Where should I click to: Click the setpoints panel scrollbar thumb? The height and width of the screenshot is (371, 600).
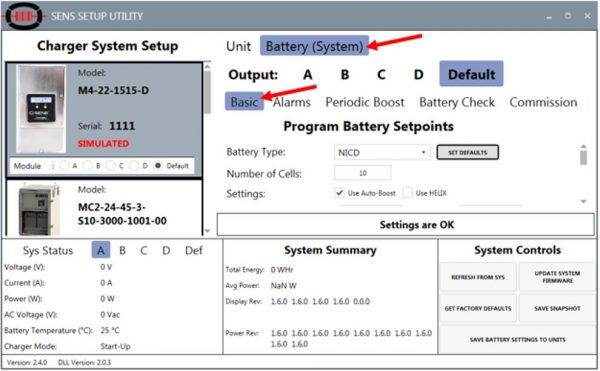(583, 158)
